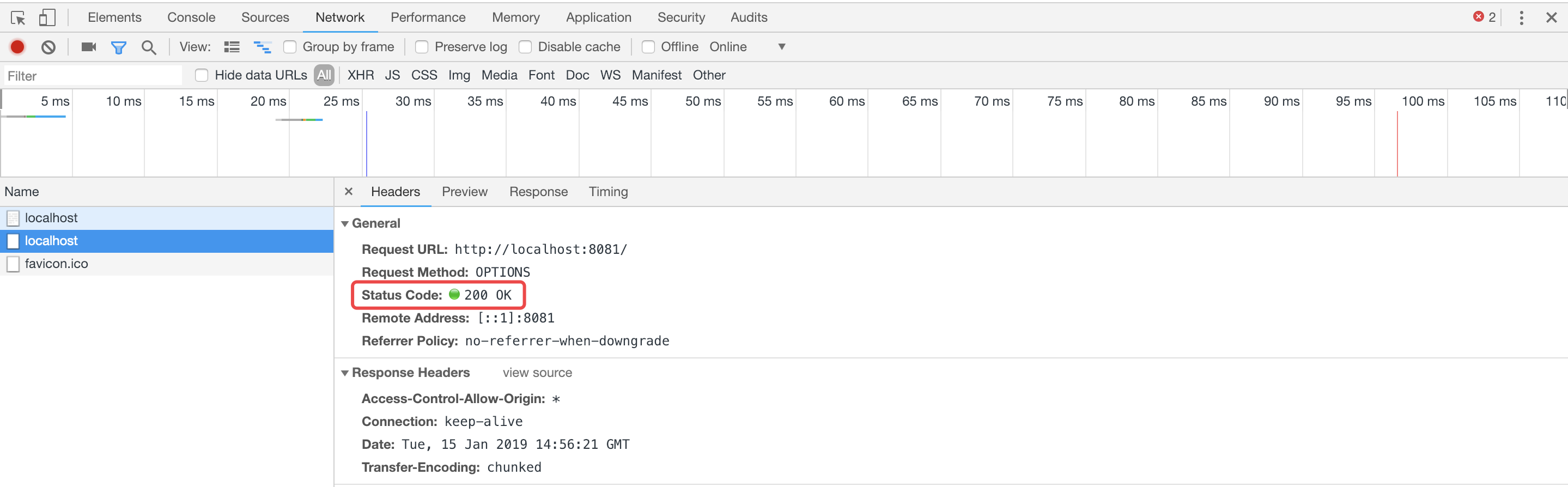Click the Date header value
1568x487 pixels.
[x=515, y=445]
